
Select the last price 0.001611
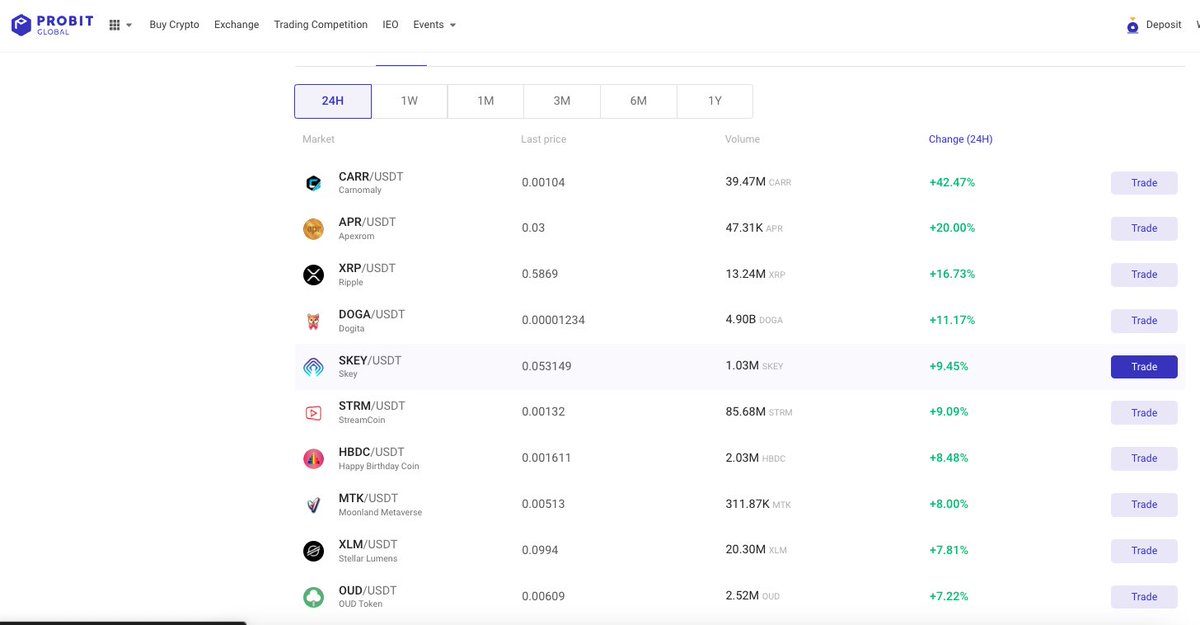546,458
